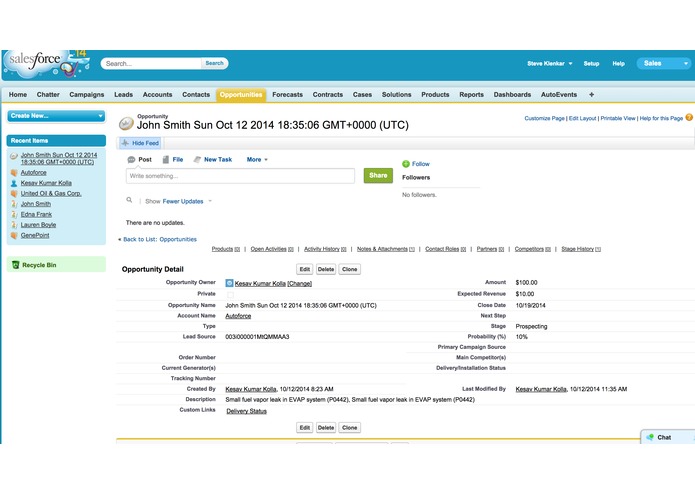
Task: Click the top Edit button in Opportunity Detail
Action: pos(305,269)
